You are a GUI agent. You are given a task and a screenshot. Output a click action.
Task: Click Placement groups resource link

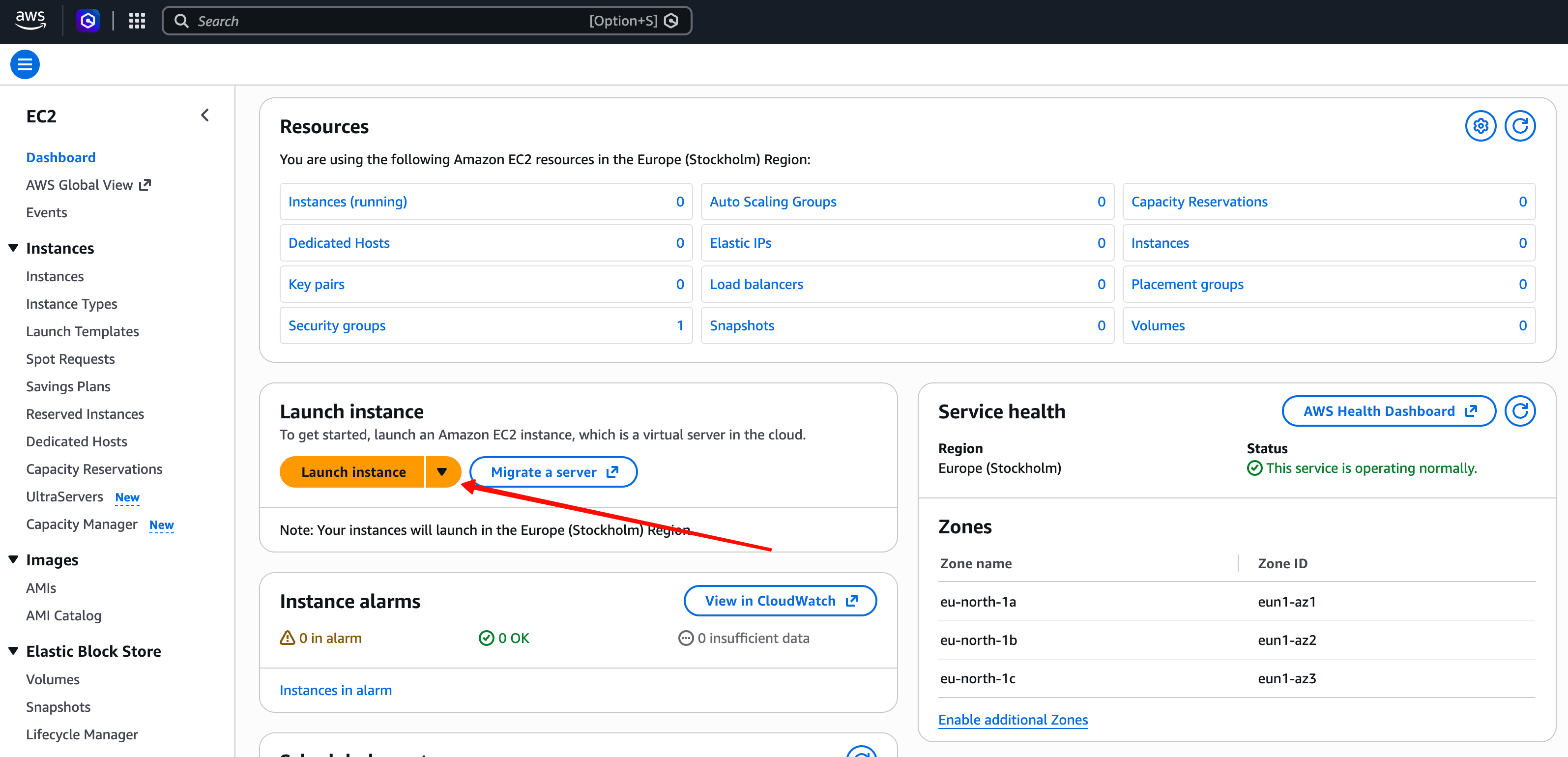1187,284
